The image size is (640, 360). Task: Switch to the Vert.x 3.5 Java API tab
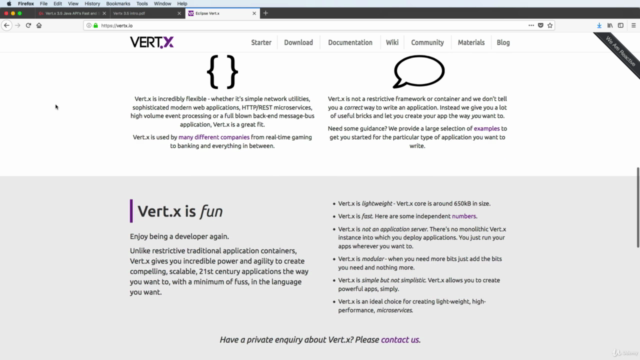tap(72, 13)
